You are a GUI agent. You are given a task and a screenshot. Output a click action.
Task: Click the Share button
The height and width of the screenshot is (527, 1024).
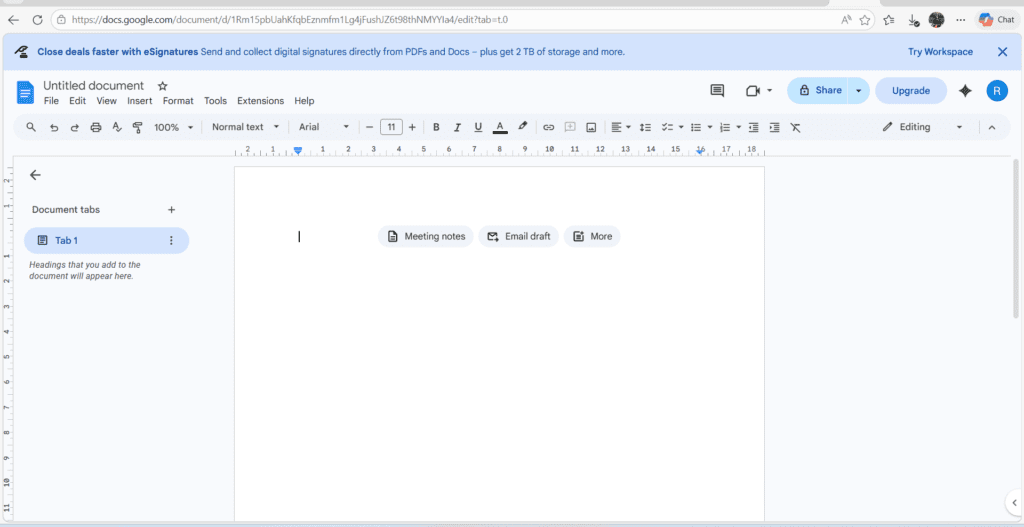[x=818, y=91]
